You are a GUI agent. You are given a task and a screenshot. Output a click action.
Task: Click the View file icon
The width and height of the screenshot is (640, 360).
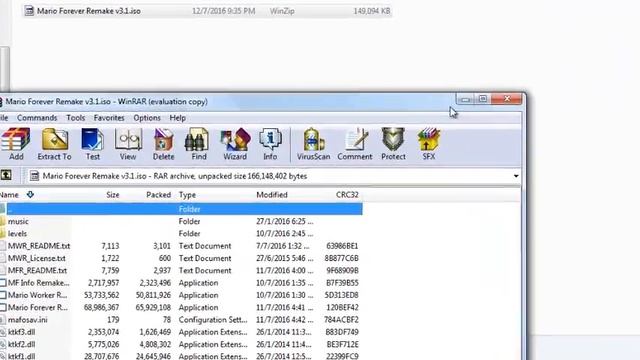click(x=128, y=144)
